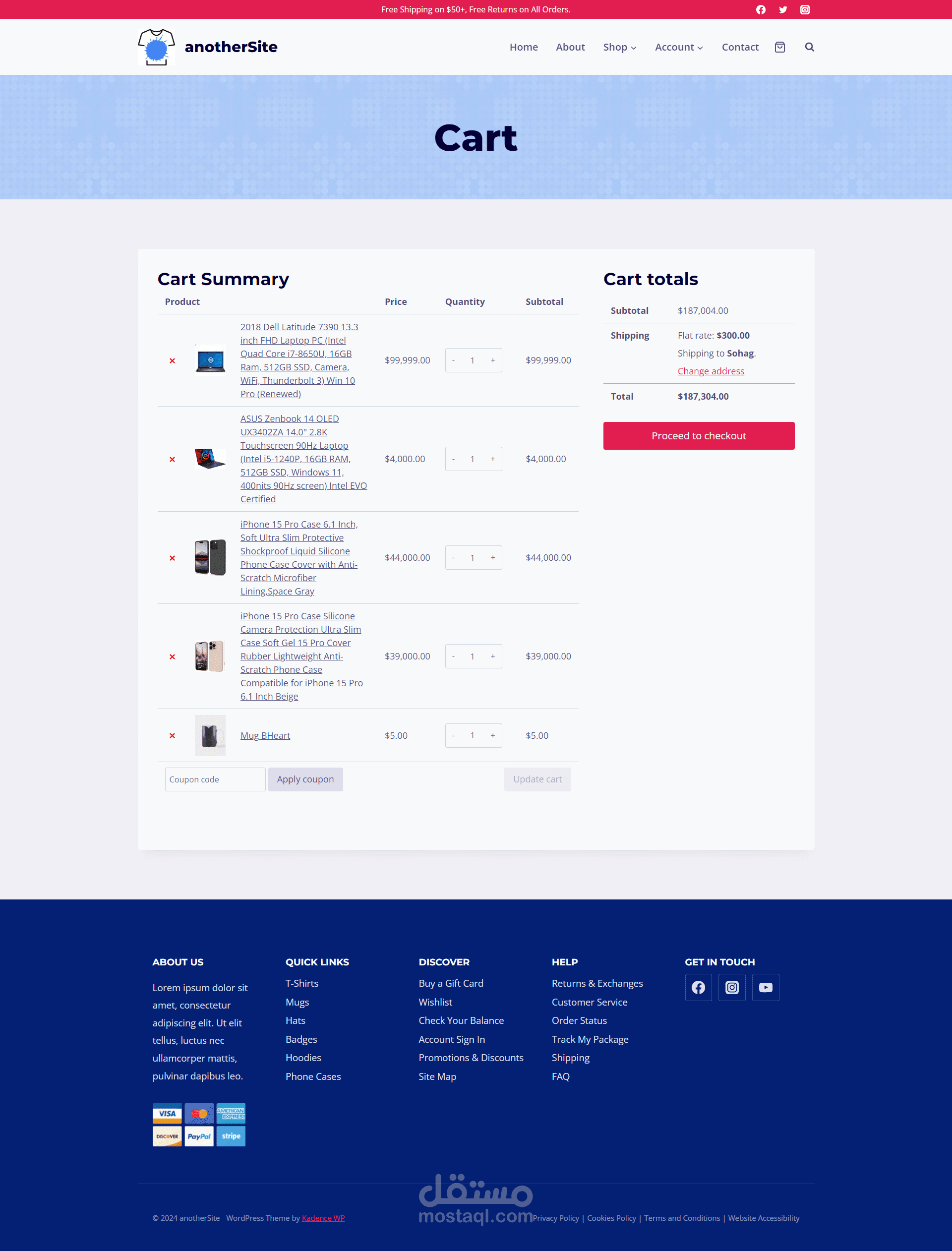The image size is (952, 1251).
Task: Remove the Beige iPhone case from cart
Action: [172, 656]
